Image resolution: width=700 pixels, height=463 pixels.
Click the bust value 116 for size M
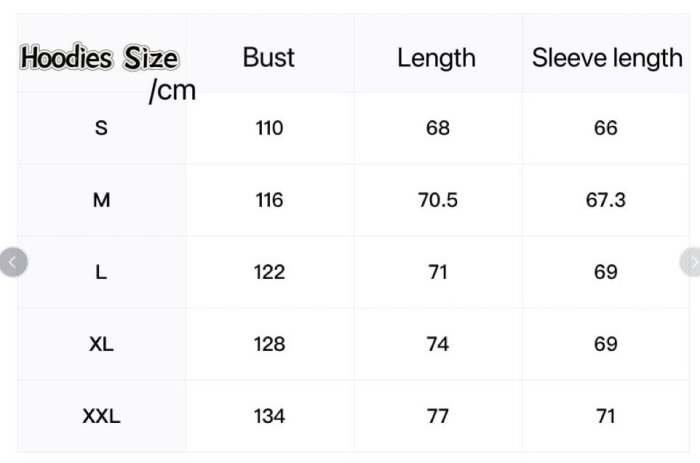pos(269,200)
